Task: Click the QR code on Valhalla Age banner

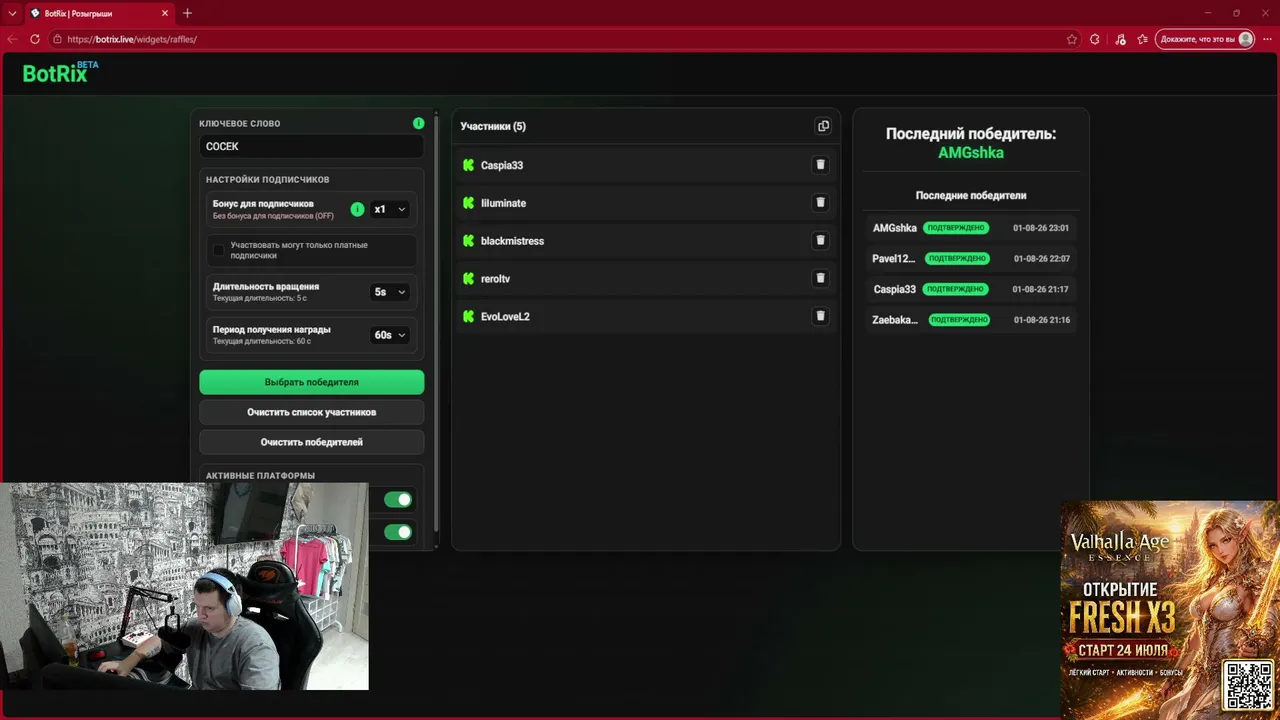Action: [x=1248, y=685]
